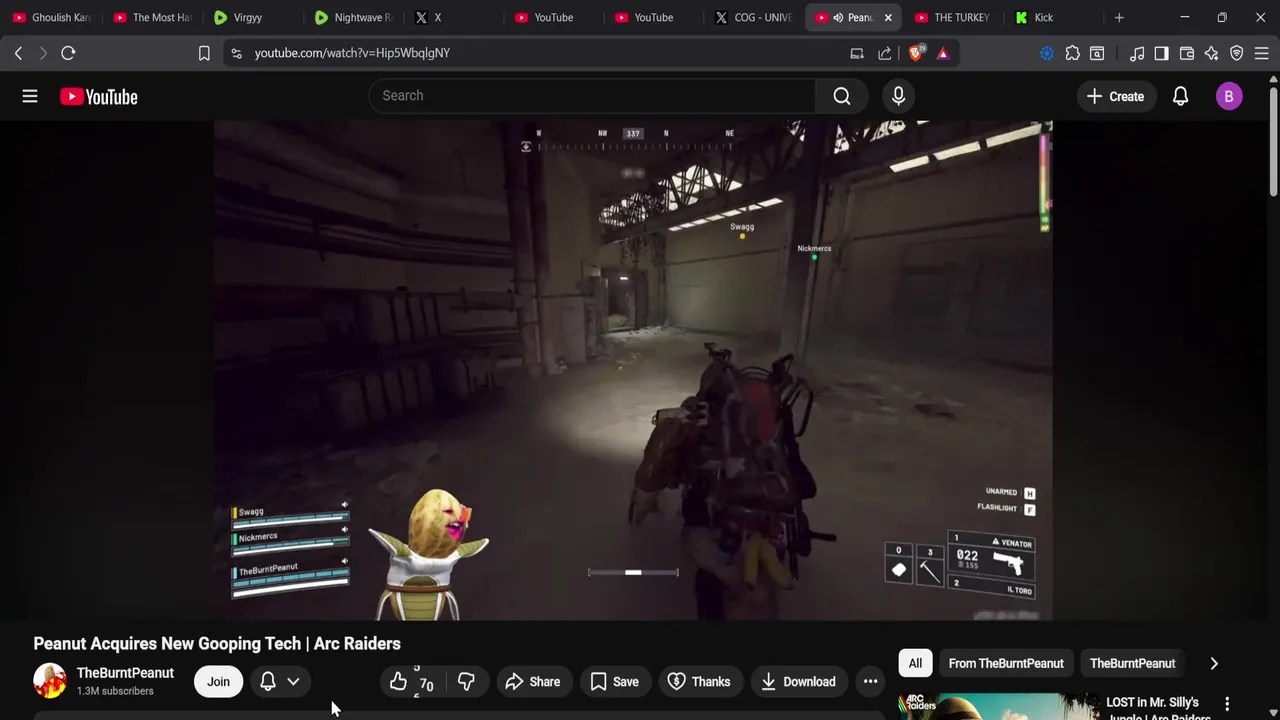Click the 1.3M subscribers text
Screen dimensions: 1280x720
click(115, 691)
